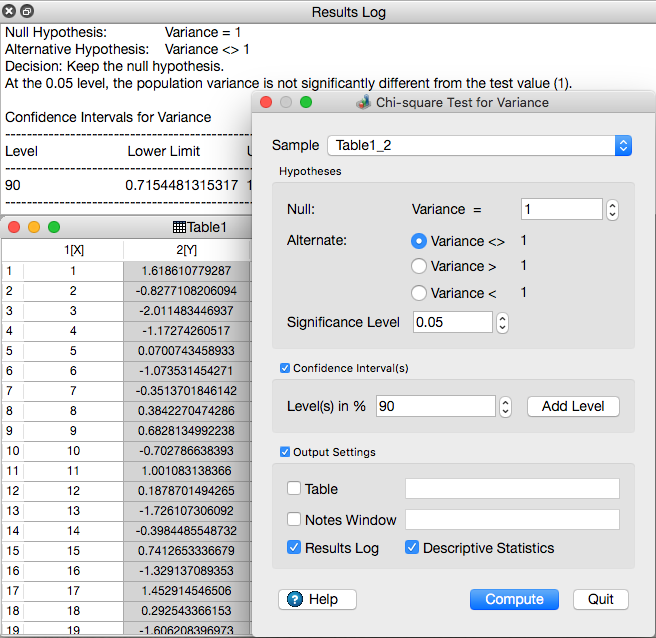This screenshot has width=656, height=638.
Task: Enable Notes Window output option
Action: point(294,520)
